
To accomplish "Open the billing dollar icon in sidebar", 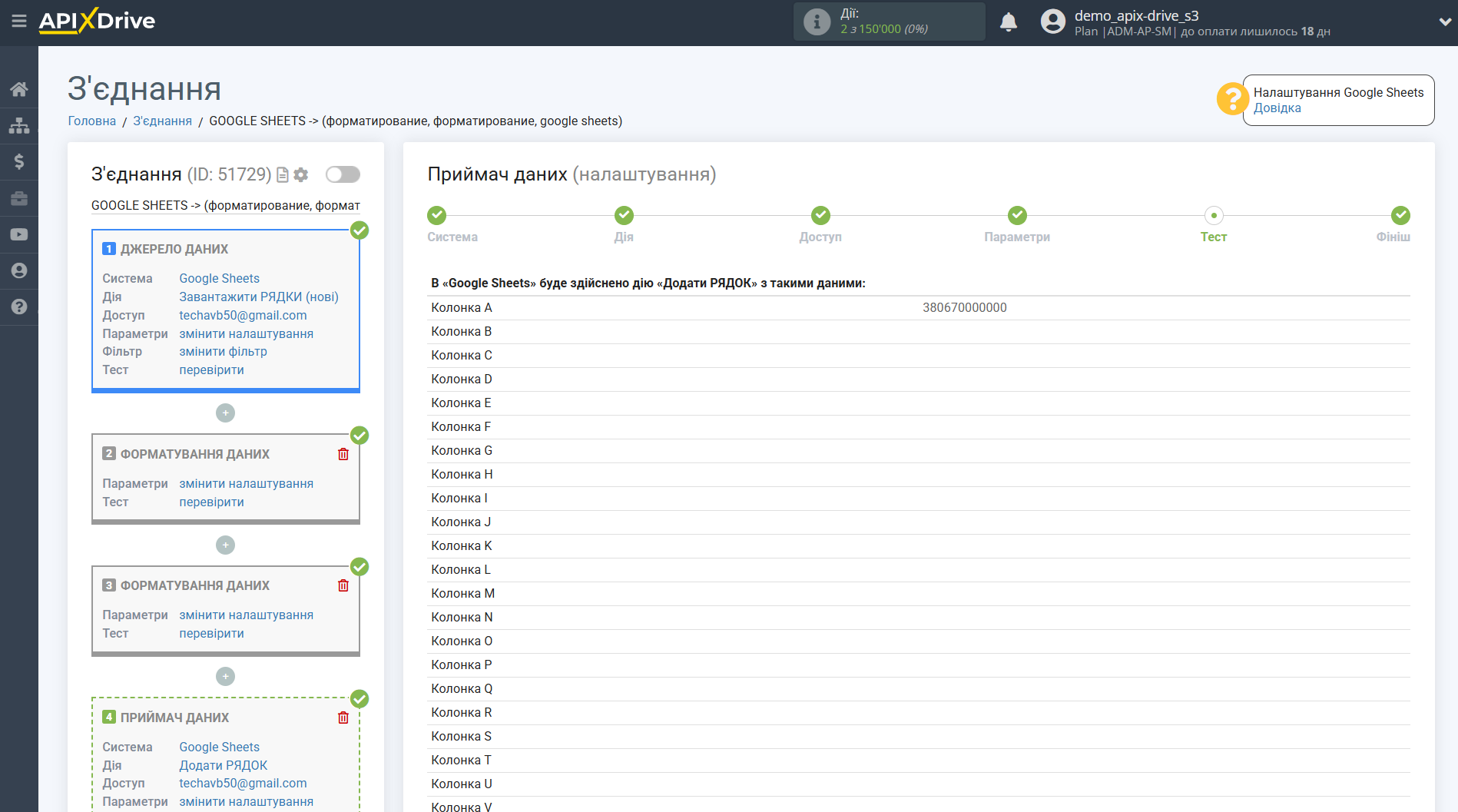I will point(19,161).
